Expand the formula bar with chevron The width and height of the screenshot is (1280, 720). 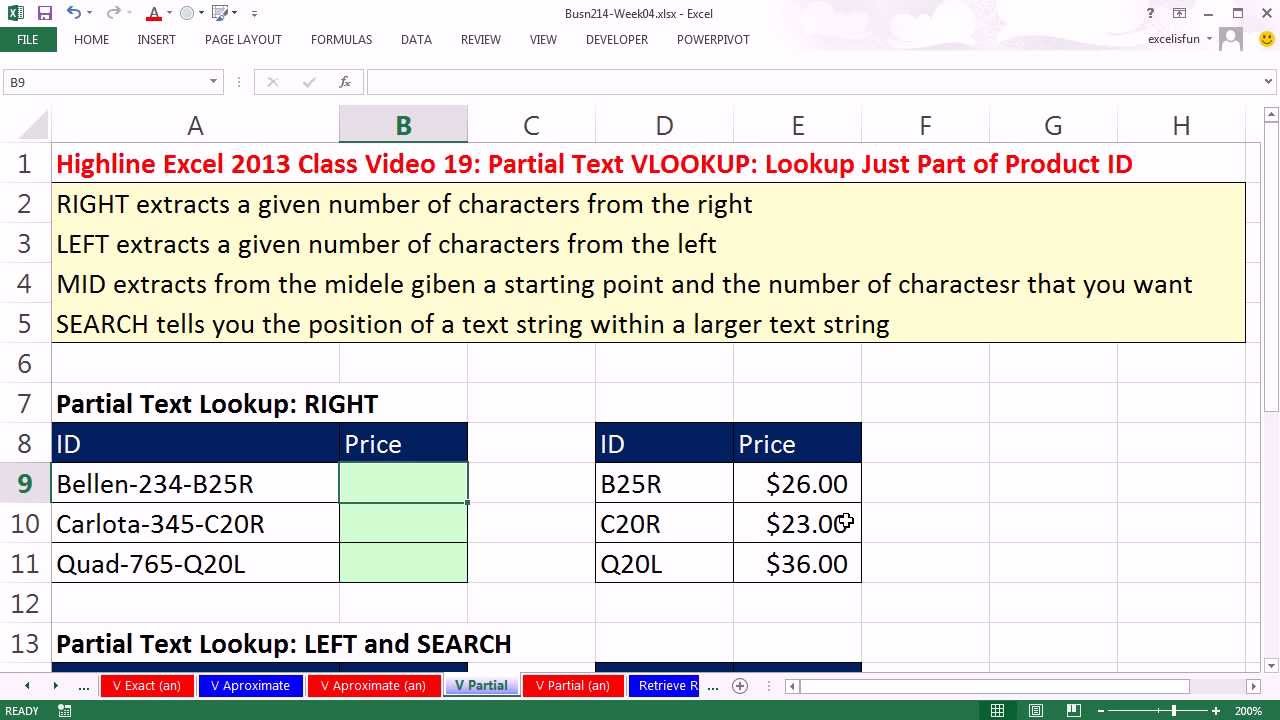[1270, 82]
